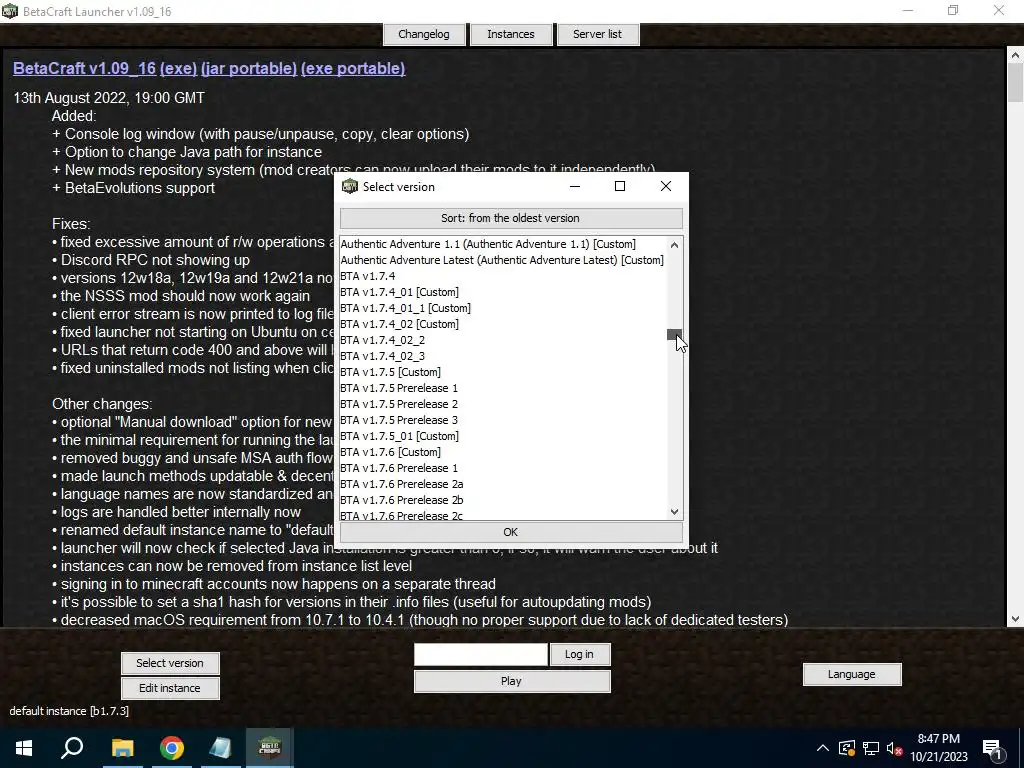Screen dimensions: 1024x768
Task: Open the (jar portable) link
Action: tap(249, 68)
